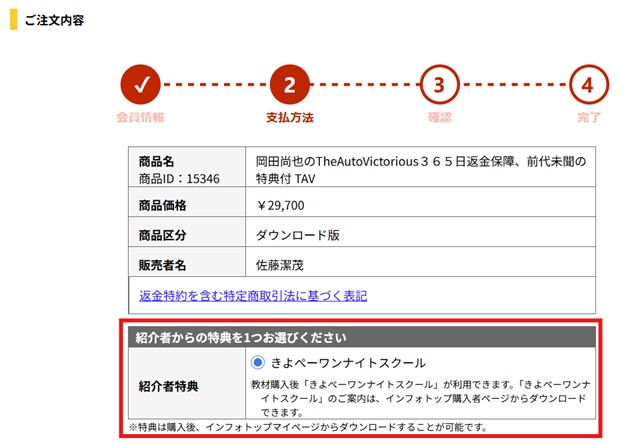630x444 pixels.
Task: Click the step 3 circle icon
Action: (x=439, y=85)
